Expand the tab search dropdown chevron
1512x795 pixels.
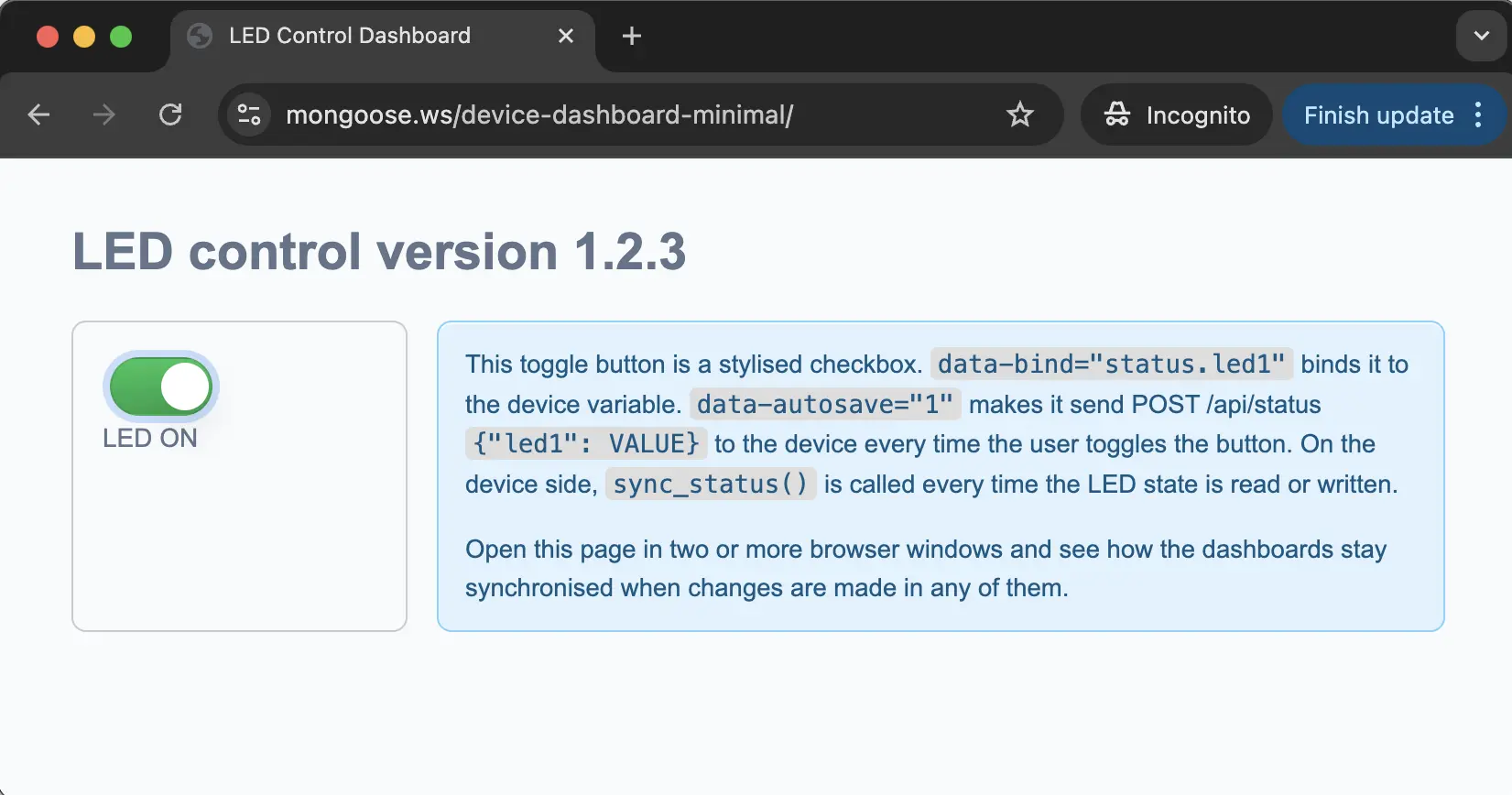(1481, 36)
